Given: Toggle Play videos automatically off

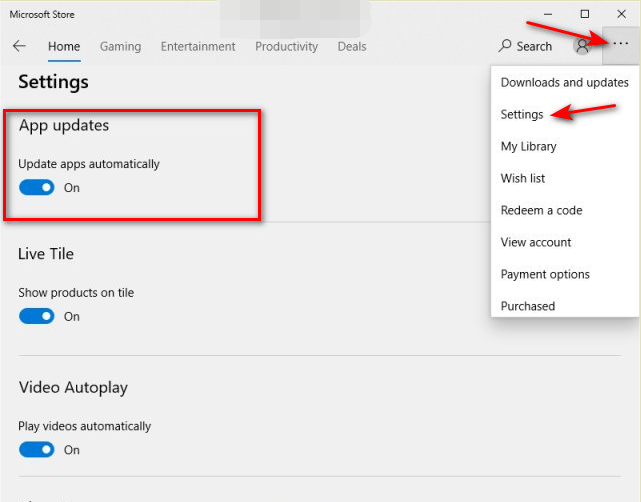Looking at the screenshot, I should pos(37,450).
